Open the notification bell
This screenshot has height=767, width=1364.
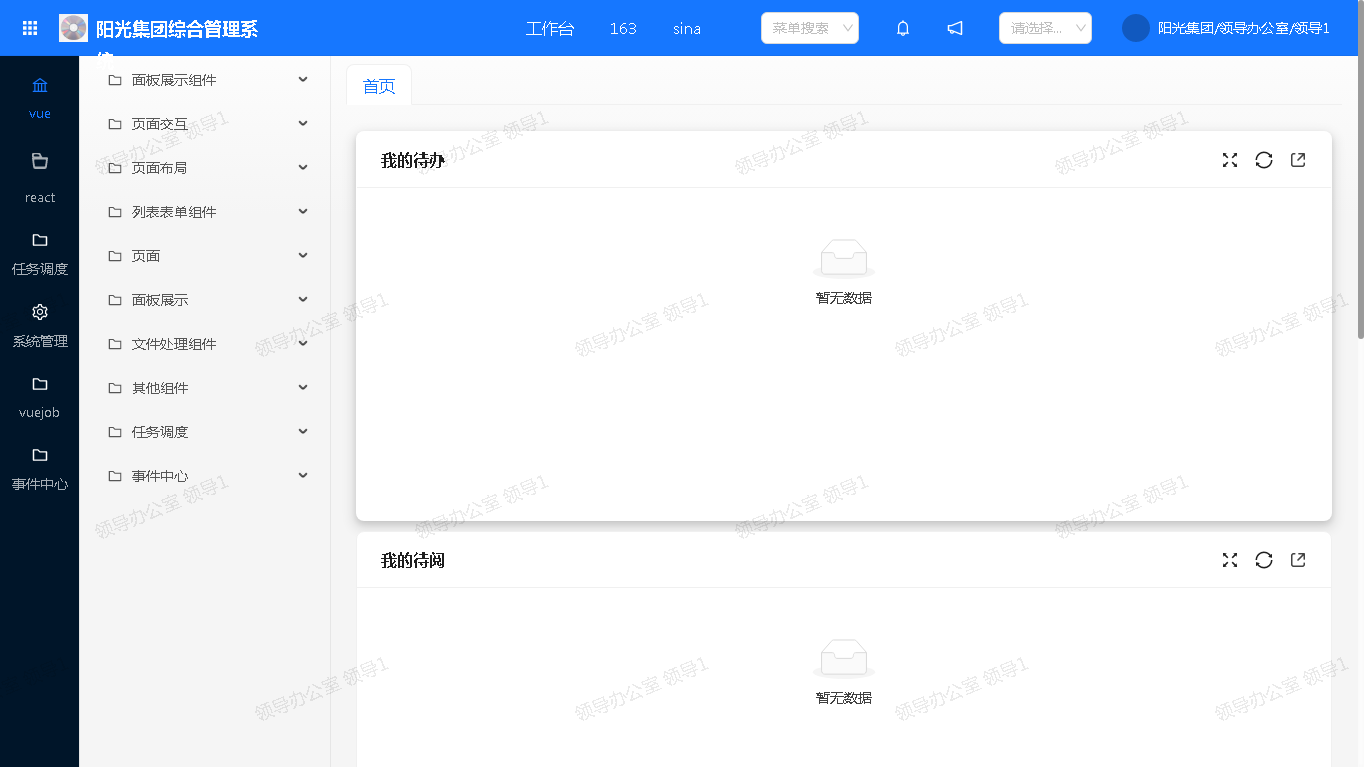tap(903, 28)
